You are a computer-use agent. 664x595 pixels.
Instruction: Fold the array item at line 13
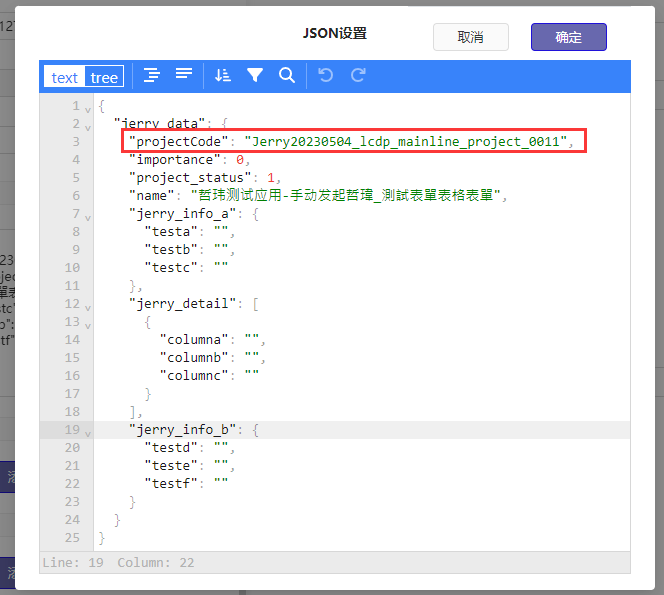pos(88,324)
